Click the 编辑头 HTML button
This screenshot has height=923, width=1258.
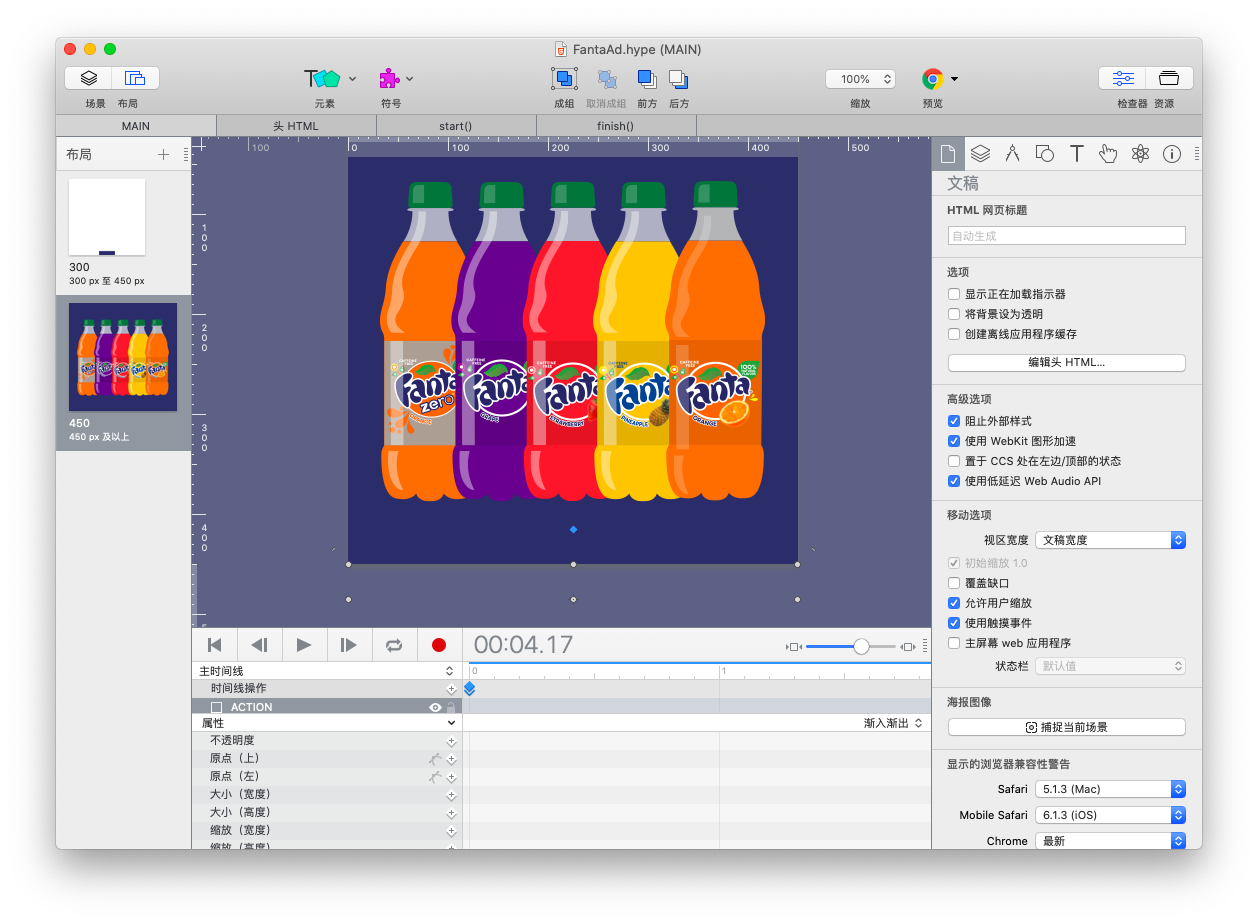[x=1066, y=362]
